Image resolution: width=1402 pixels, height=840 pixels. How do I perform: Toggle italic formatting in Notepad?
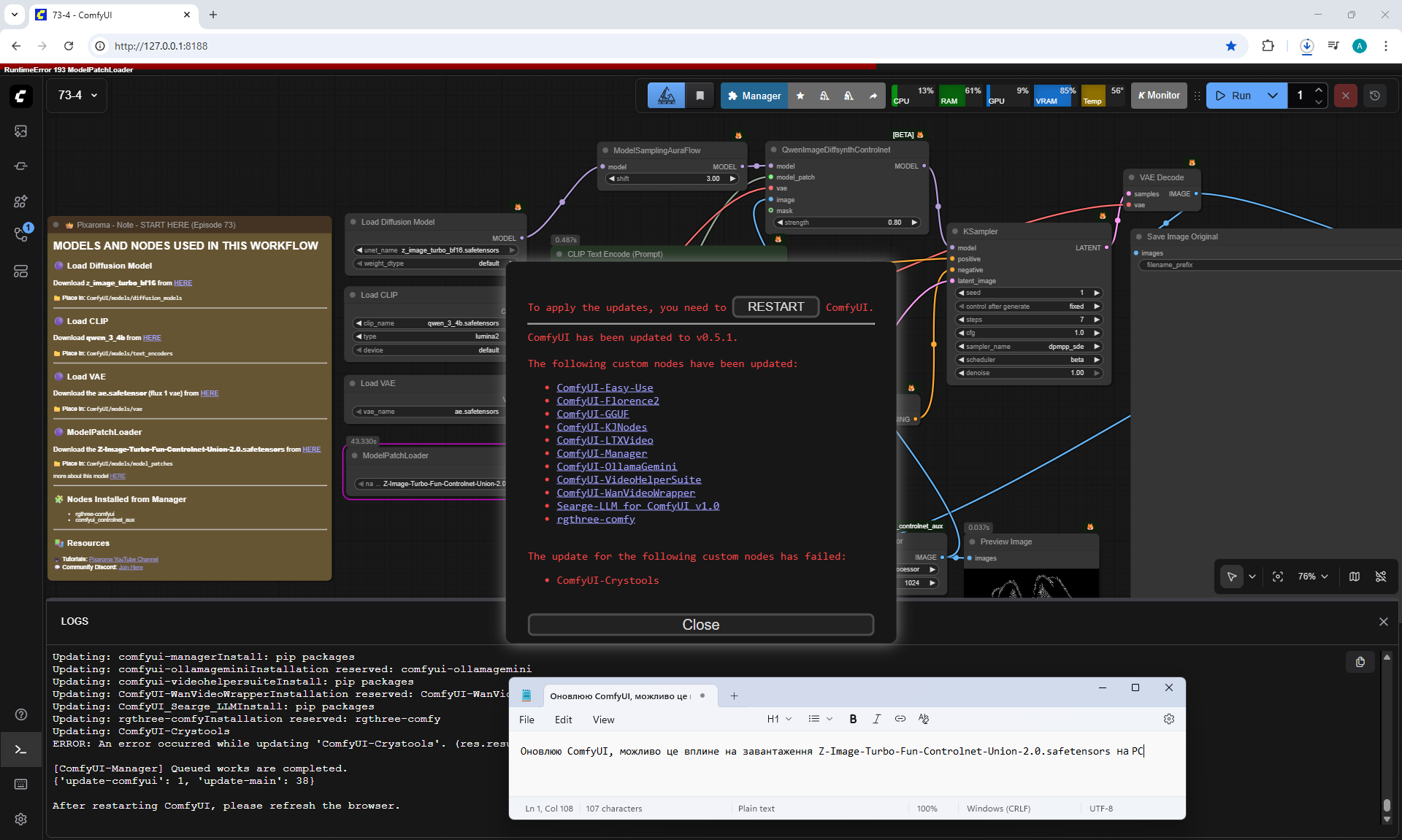click(x=876, y=719)
